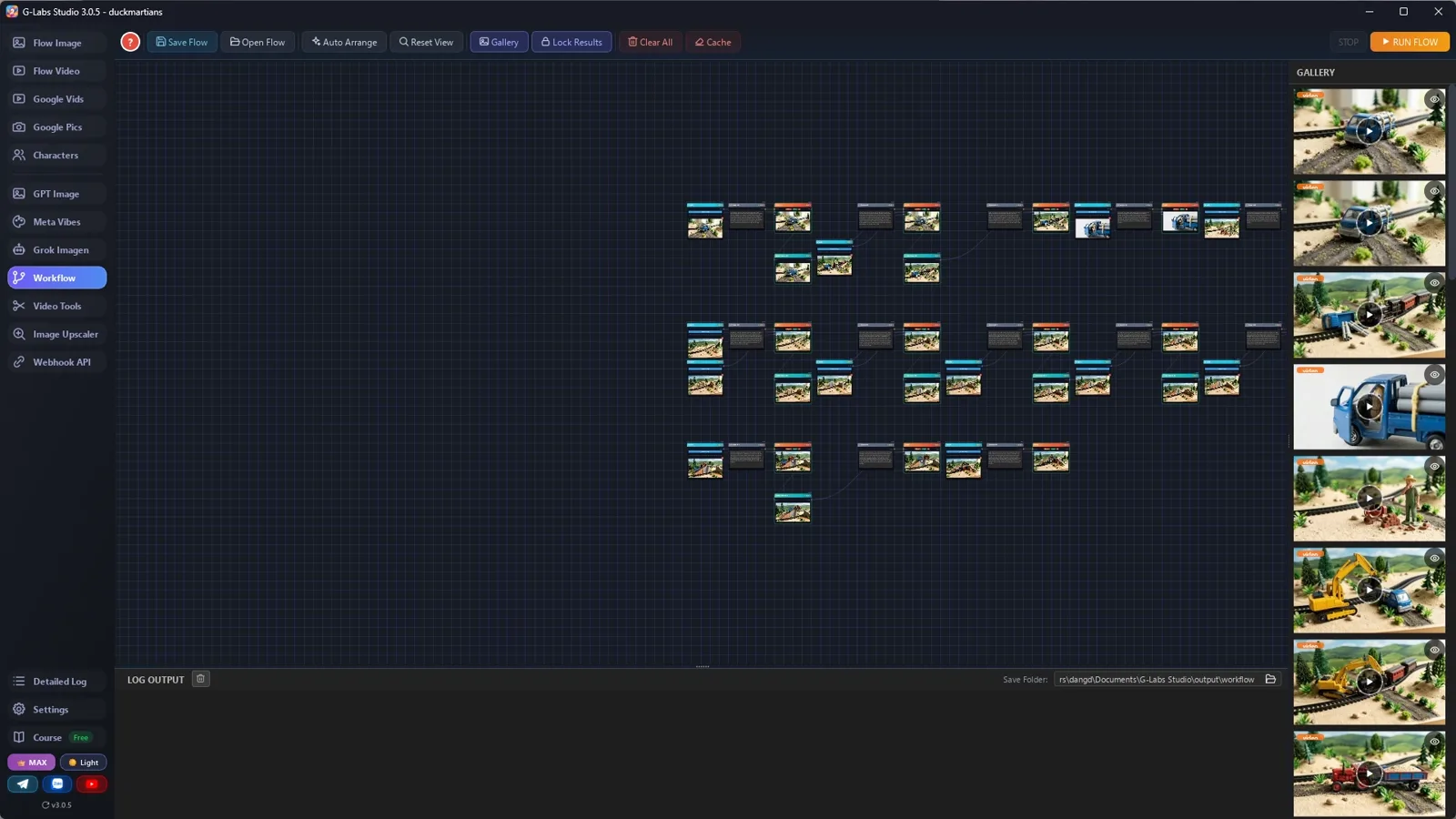Image resolution: width=1456 pixels, height=819 pixels.
Task: Toggle Lock Results in toolbar
Action: point(571,42)
